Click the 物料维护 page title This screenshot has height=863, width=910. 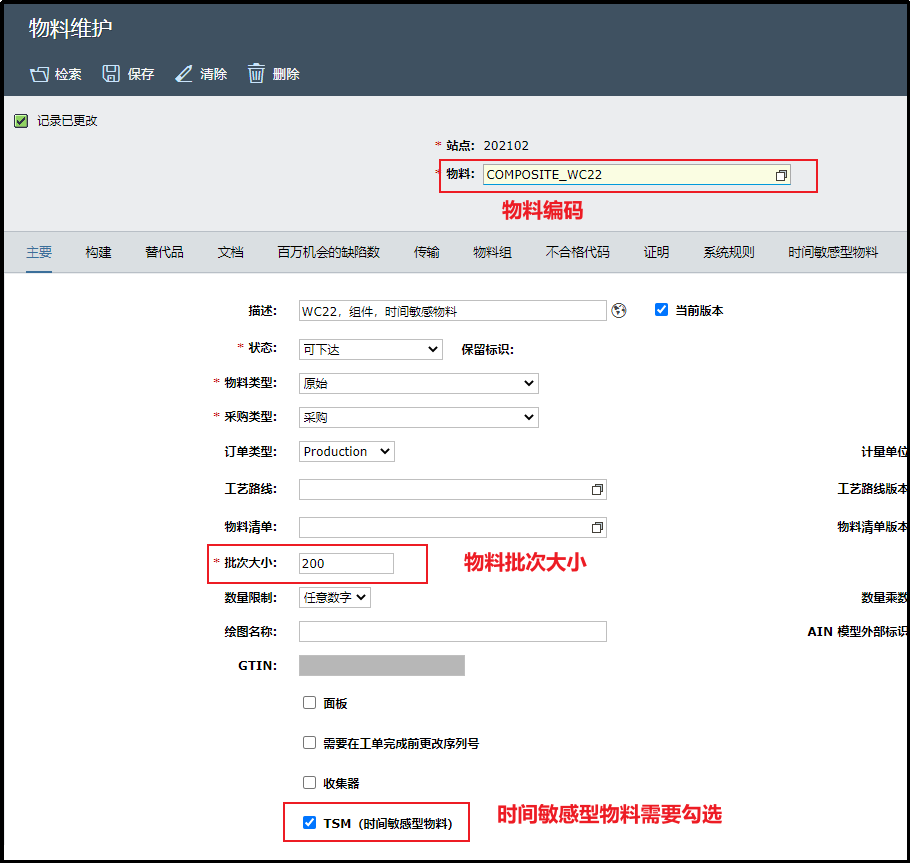[x=70, y=28]
